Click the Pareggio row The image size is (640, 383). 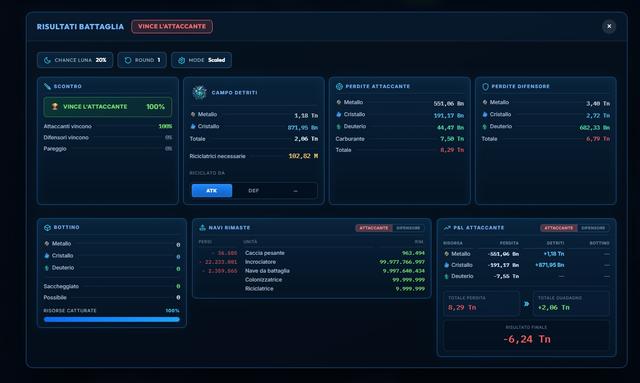(108, 149)
